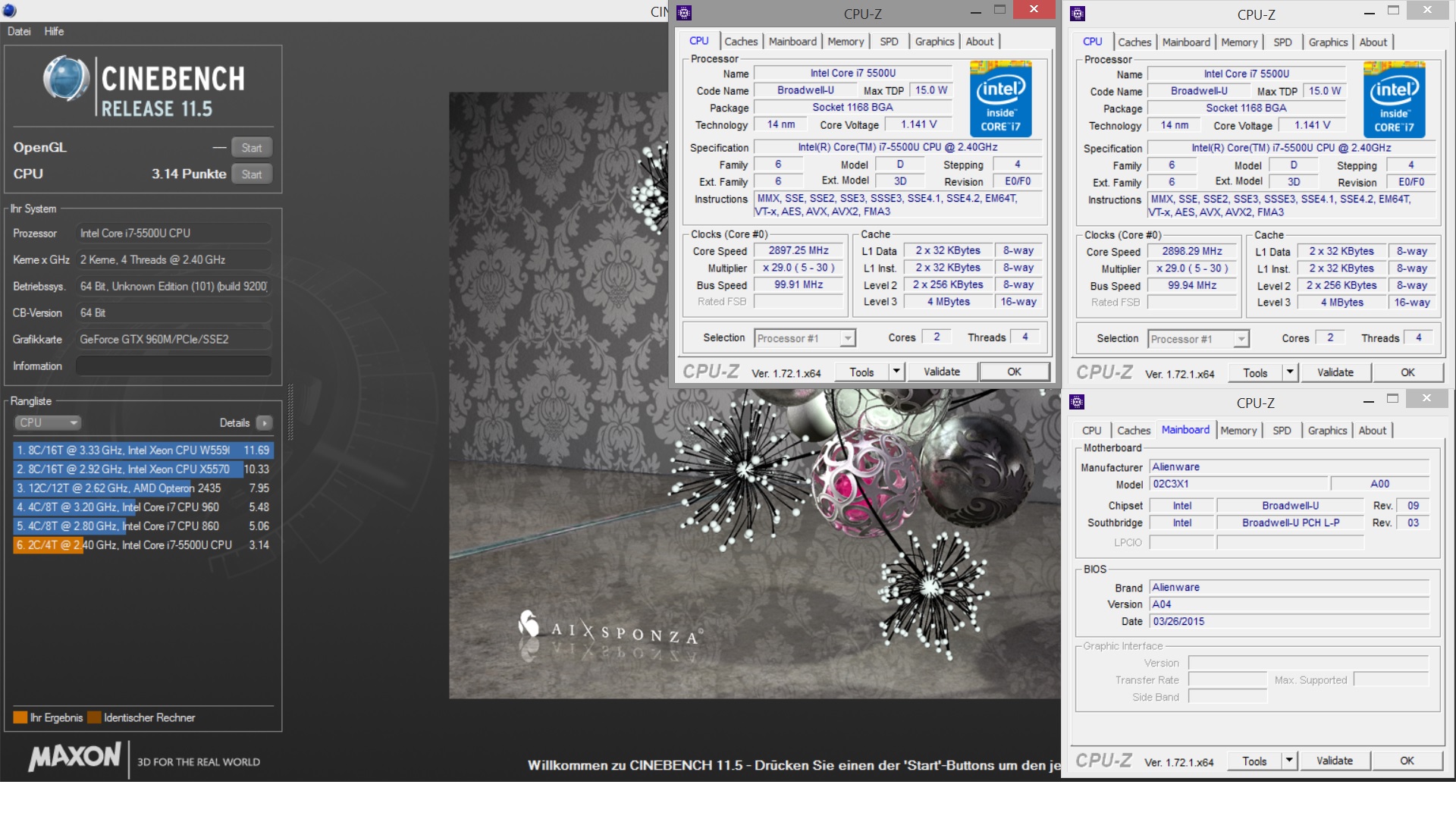Click the BIOS Date value 03/26/2015
This screenshot has height=819, width=1456.
[1289, 621]
